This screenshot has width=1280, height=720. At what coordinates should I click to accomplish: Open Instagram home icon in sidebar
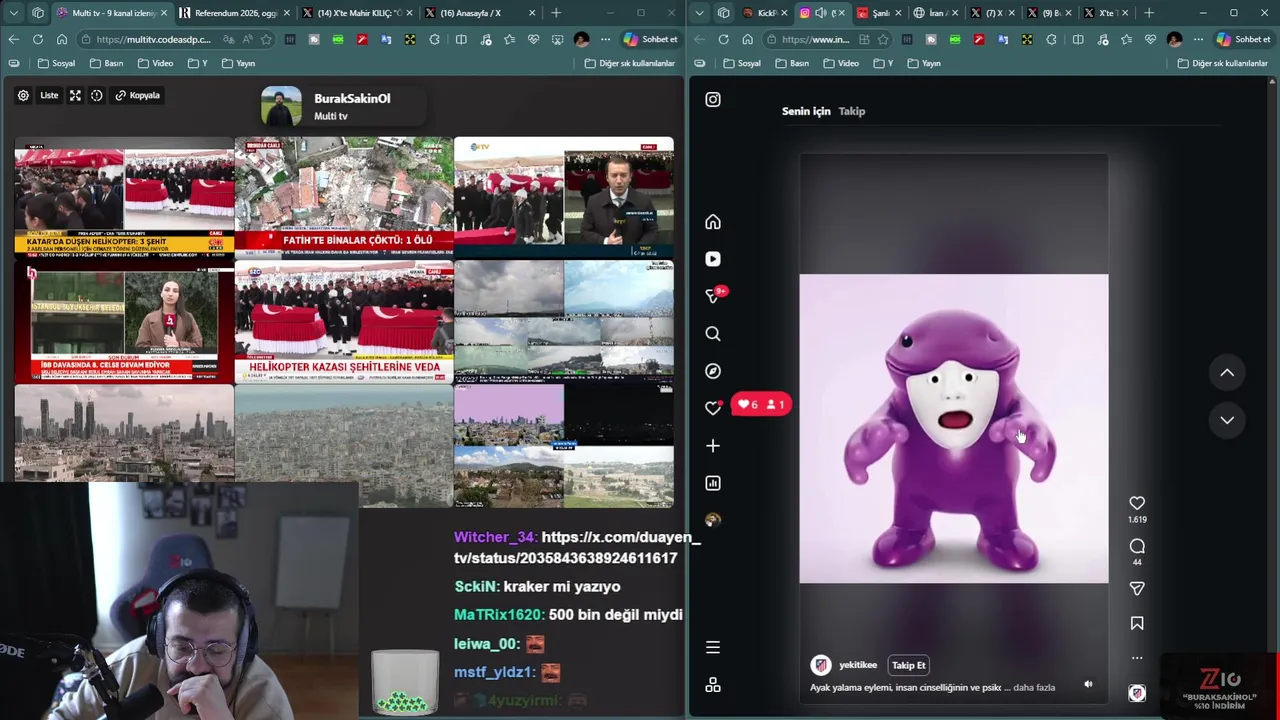point(713,222)
